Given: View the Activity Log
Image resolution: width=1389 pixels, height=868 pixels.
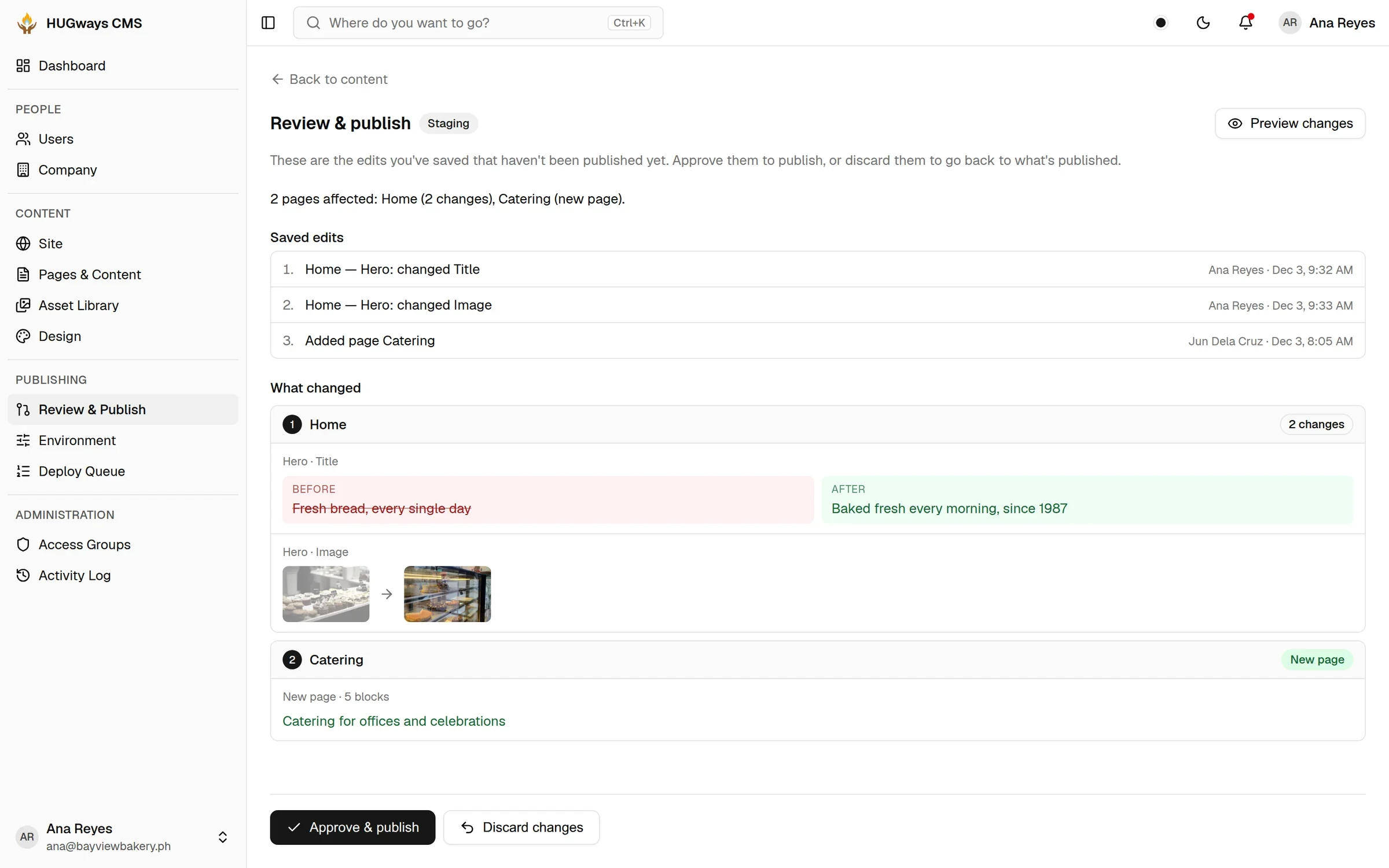Looking at the screenshot, I should (123, 575).
